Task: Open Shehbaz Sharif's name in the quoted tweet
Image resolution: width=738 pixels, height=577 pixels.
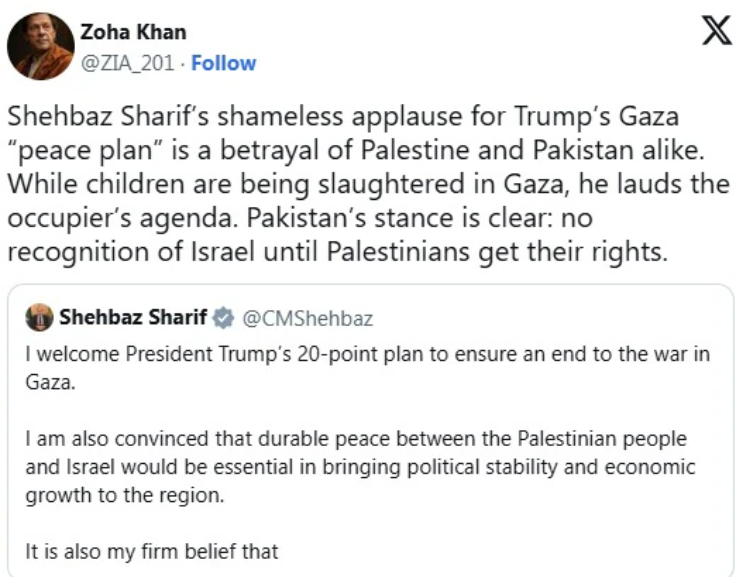Action: tap(133, 318)
